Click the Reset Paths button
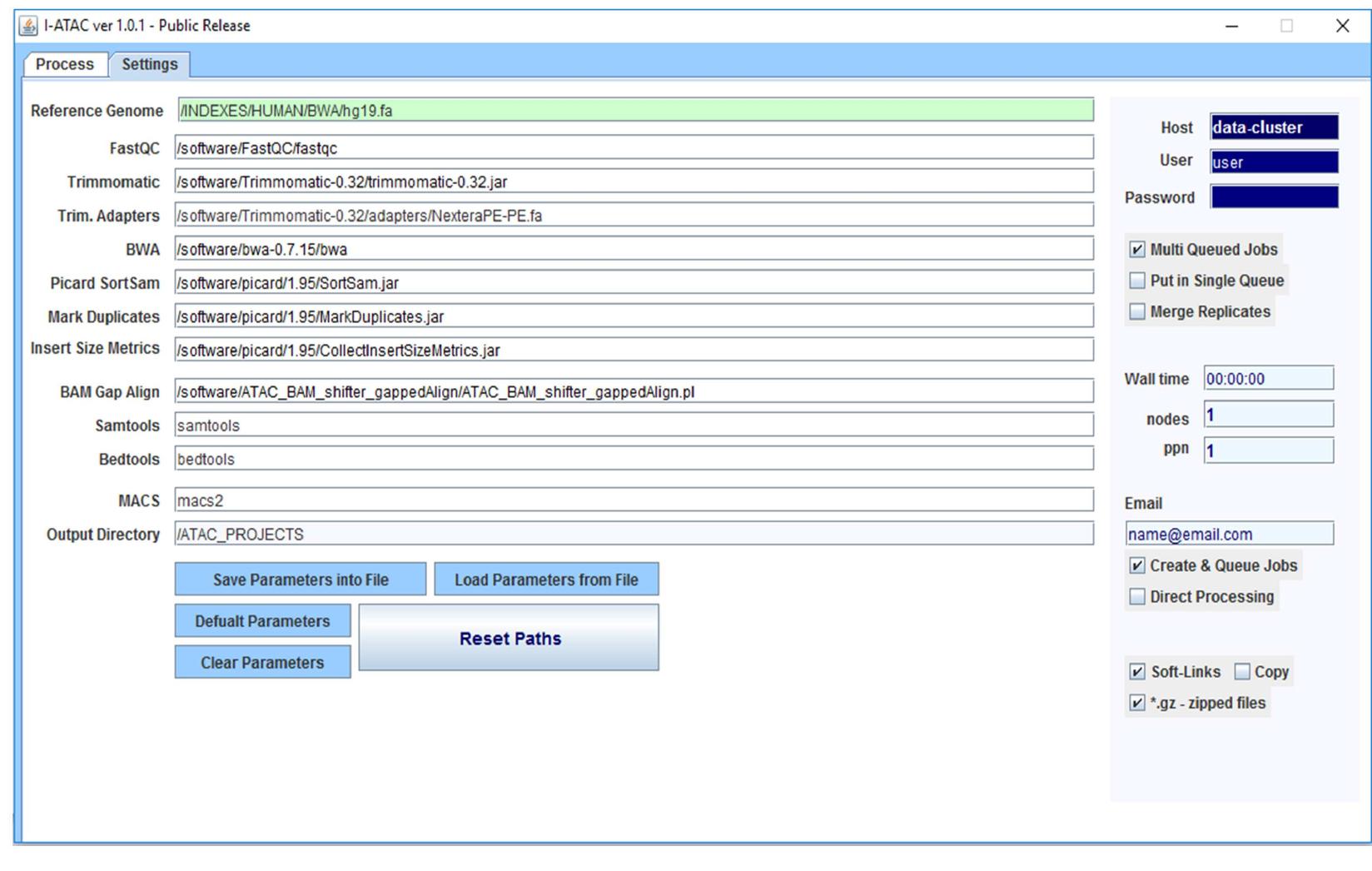Viewport: 1372px width, 871px height. 509,638
